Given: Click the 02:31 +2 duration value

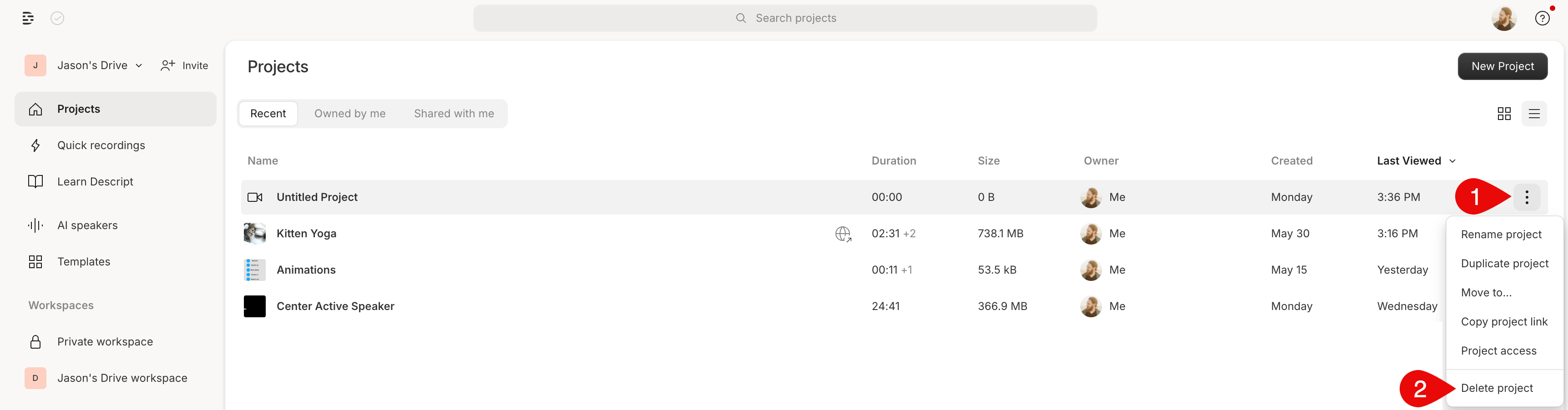Looking at the screenshot, I should coord(893,234).
